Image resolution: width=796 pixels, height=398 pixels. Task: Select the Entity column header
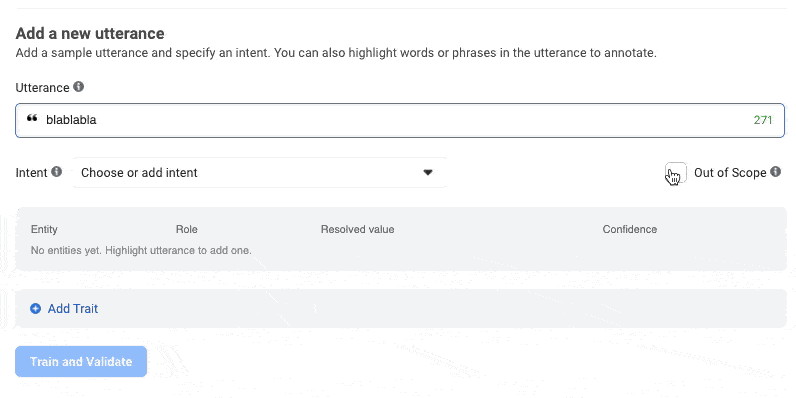[x=44, y=229]
